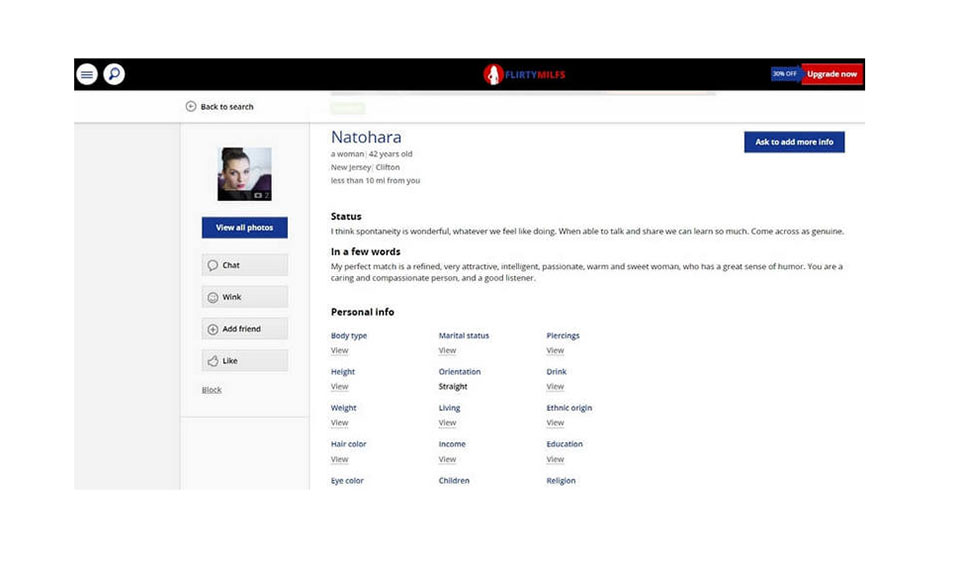This screenshot has height=561, width=960.
Task: Open the hamburger menu icon
Action: [87, 74]
